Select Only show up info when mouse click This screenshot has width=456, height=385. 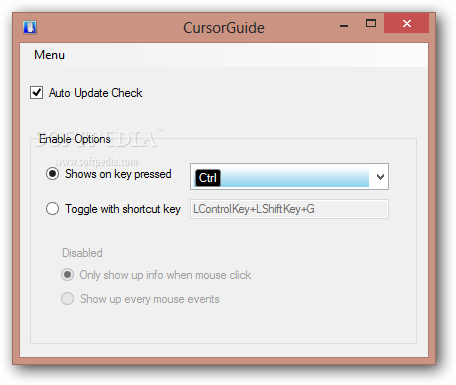(68, 275)
